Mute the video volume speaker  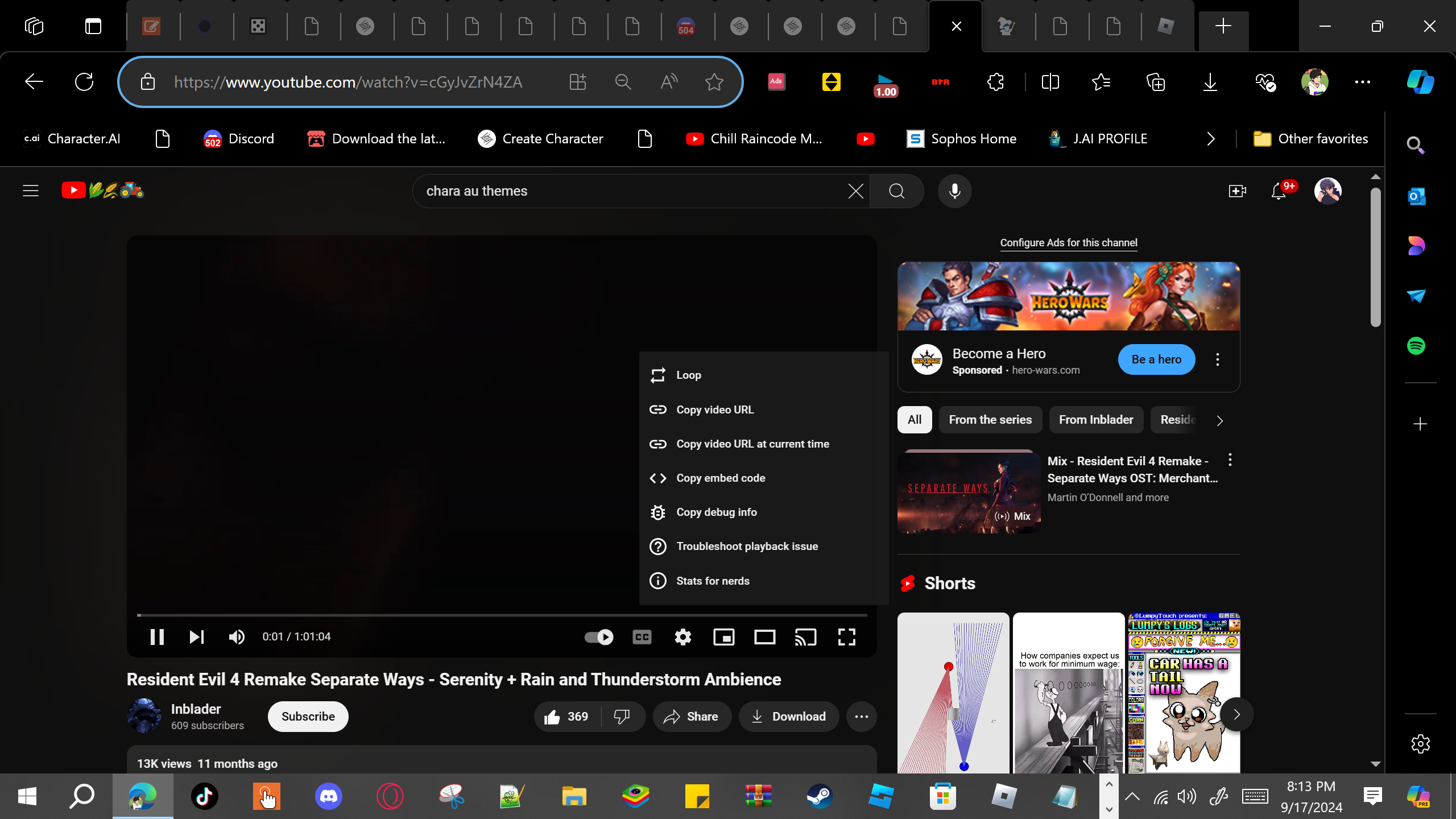tap(237, 637)
